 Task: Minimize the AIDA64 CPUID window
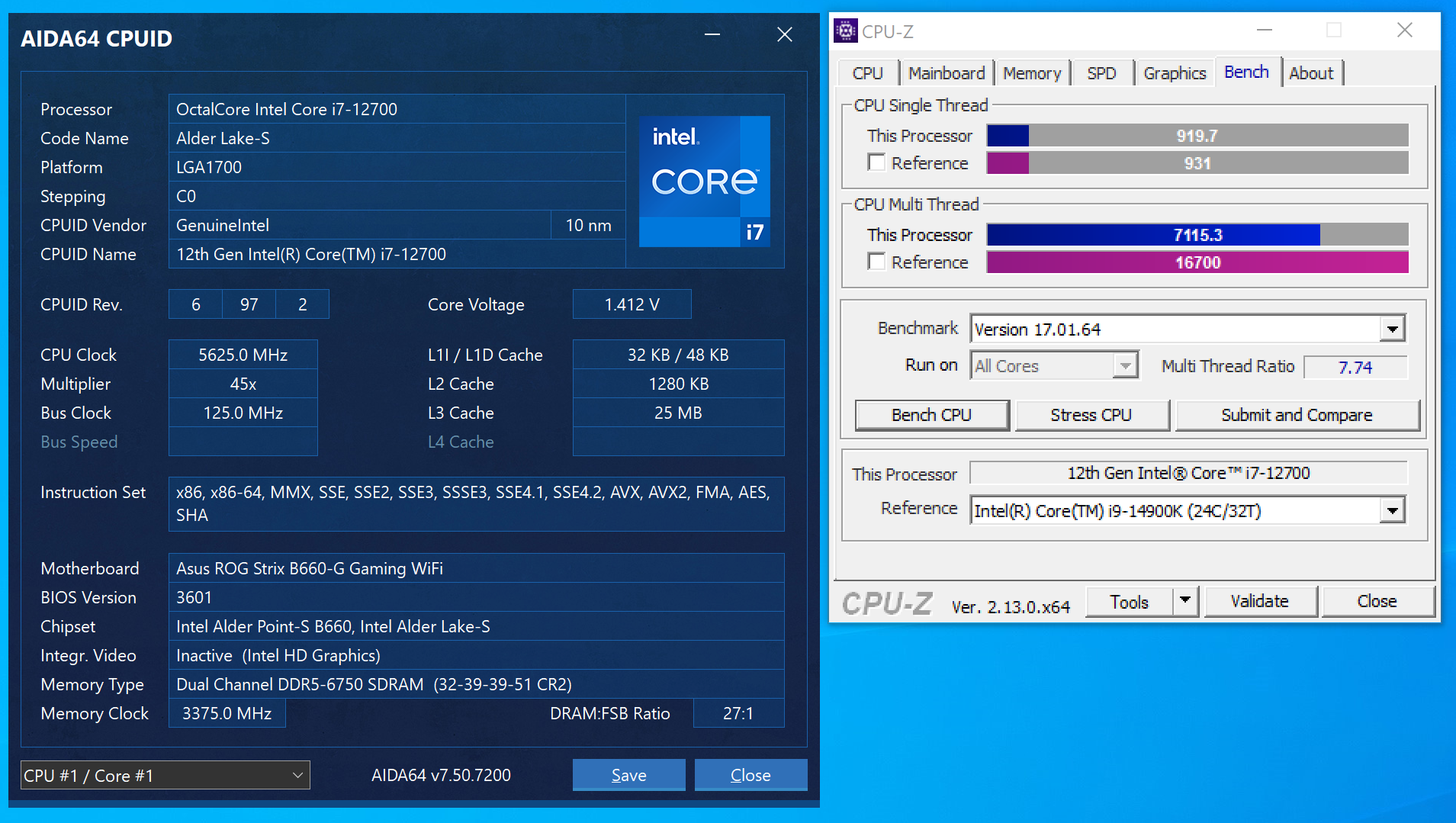[712, 35]
